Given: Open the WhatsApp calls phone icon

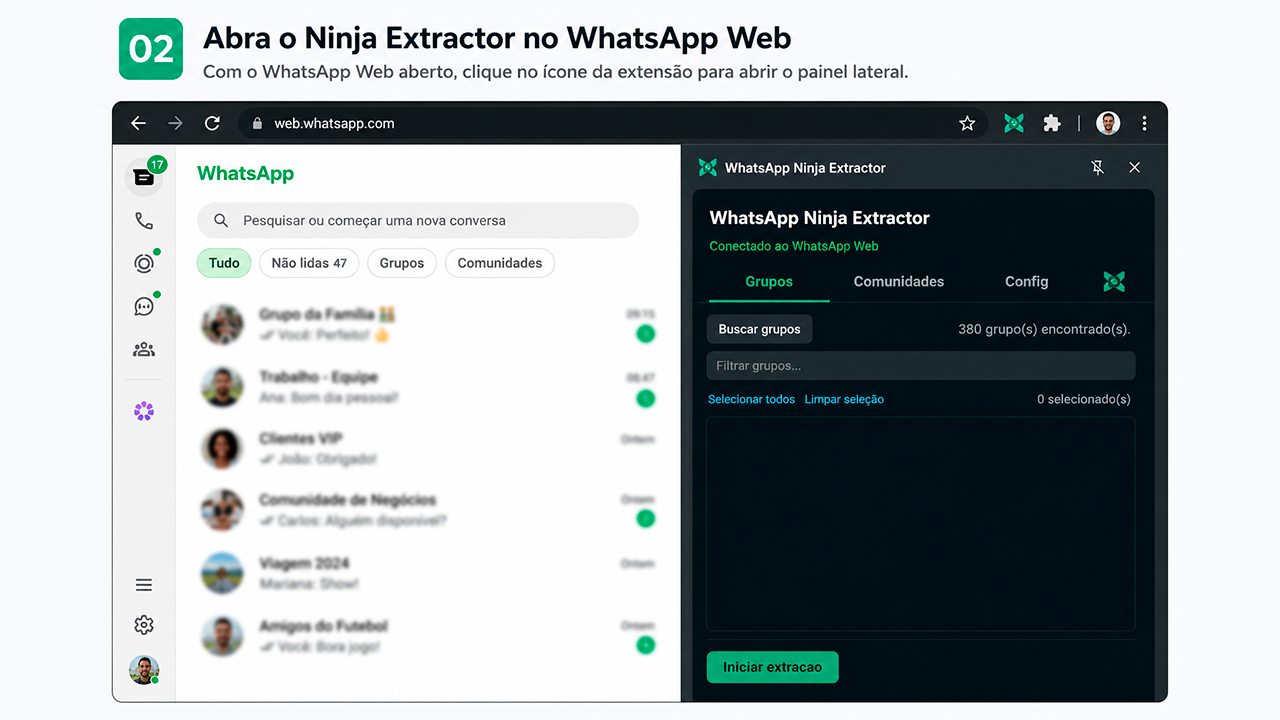Looking at the screenshot, I should 144,221.
